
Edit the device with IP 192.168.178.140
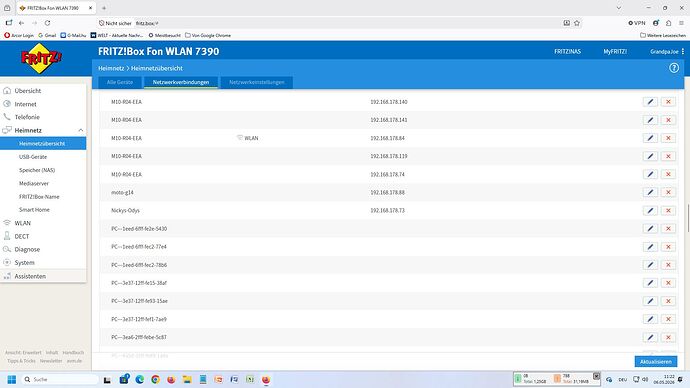[650, 102]
